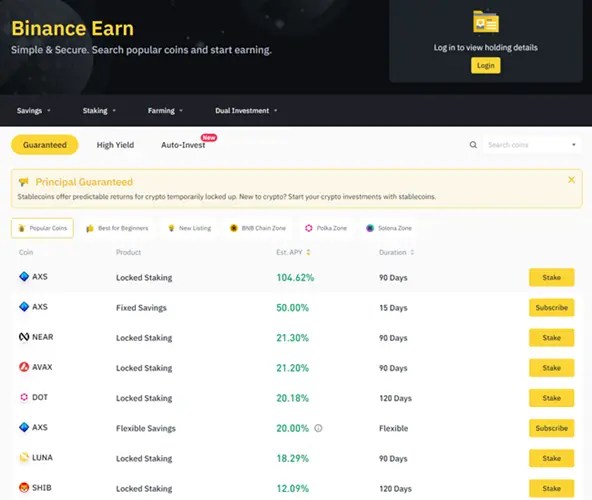Click the megaphone icon in the banner
This screenshot has height=500, width=592.
23,182
